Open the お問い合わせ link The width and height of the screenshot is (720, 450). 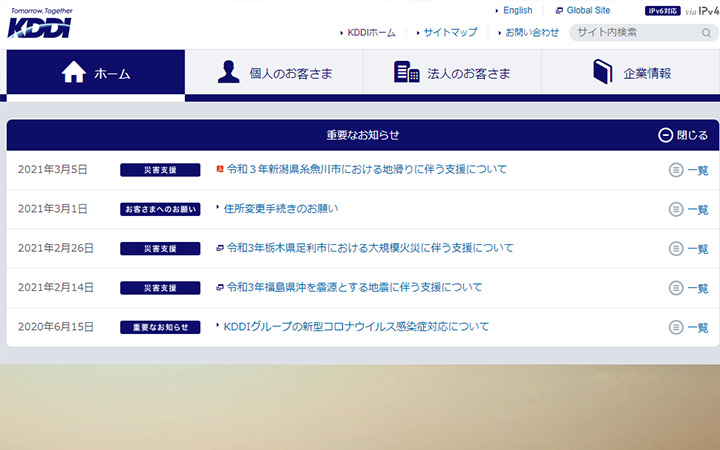tap(532, 33)
